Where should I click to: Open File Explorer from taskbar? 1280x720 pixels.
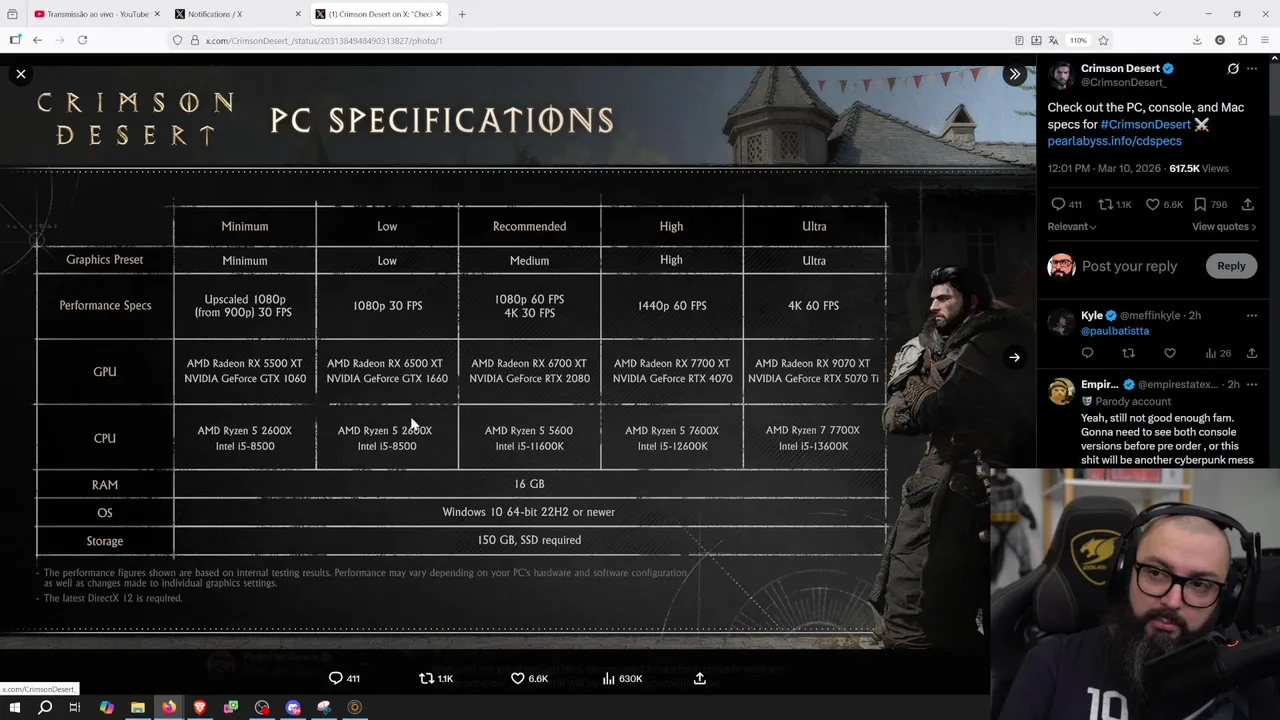(x=137, y=707)
